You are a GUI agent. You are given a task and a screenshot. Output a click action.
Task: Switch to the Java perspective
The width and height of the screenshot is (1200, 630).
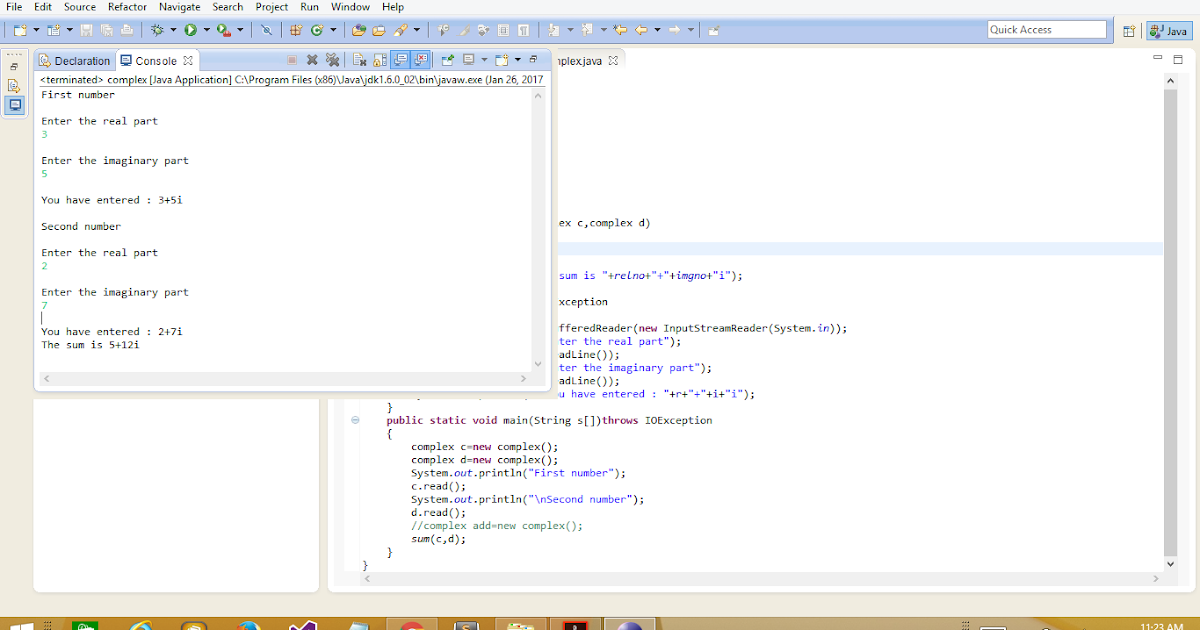[x=1168, y=29]
